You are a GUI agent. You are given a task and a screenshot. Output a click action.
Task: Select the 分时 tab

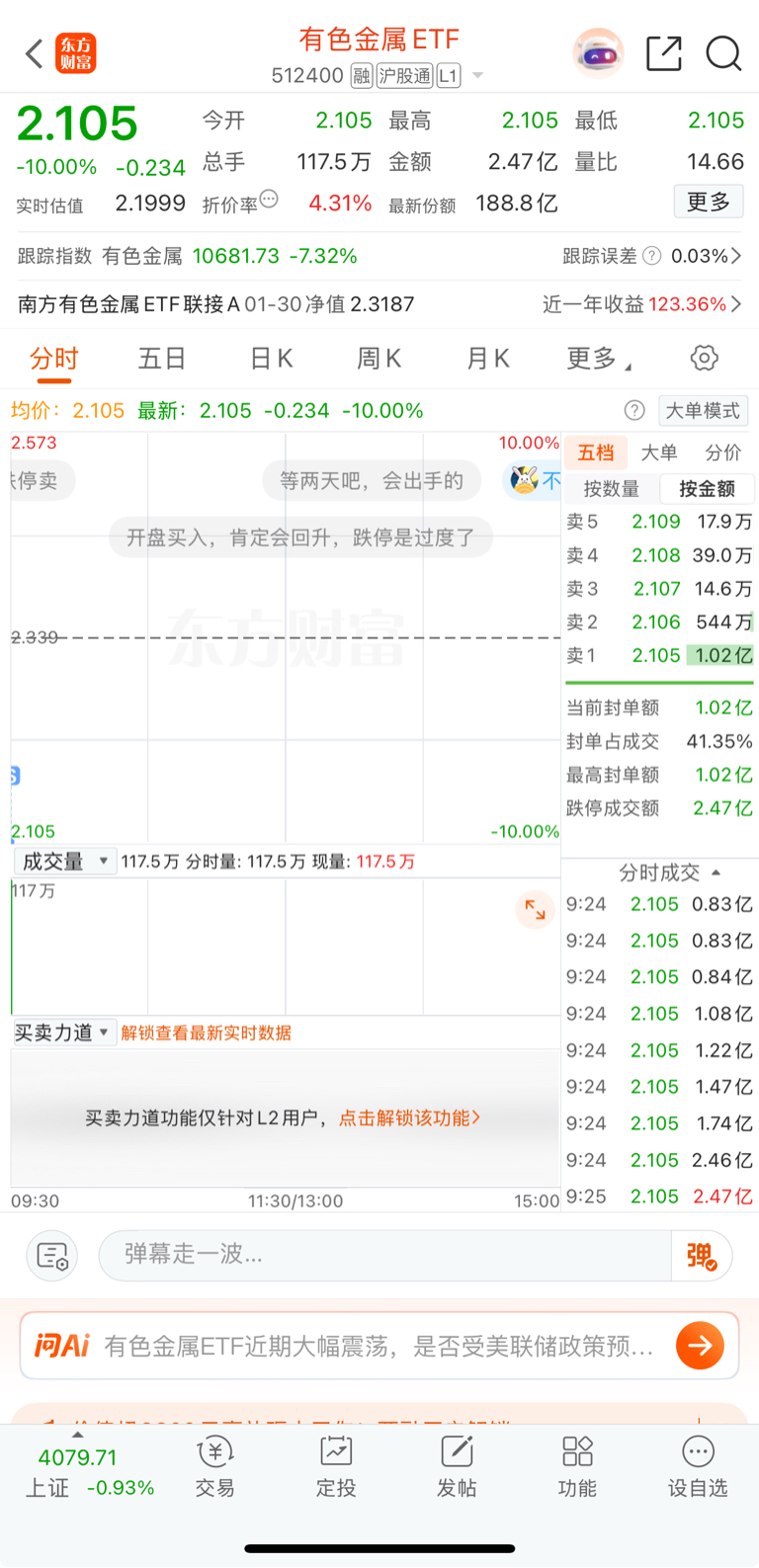click(x=53, y=359)
